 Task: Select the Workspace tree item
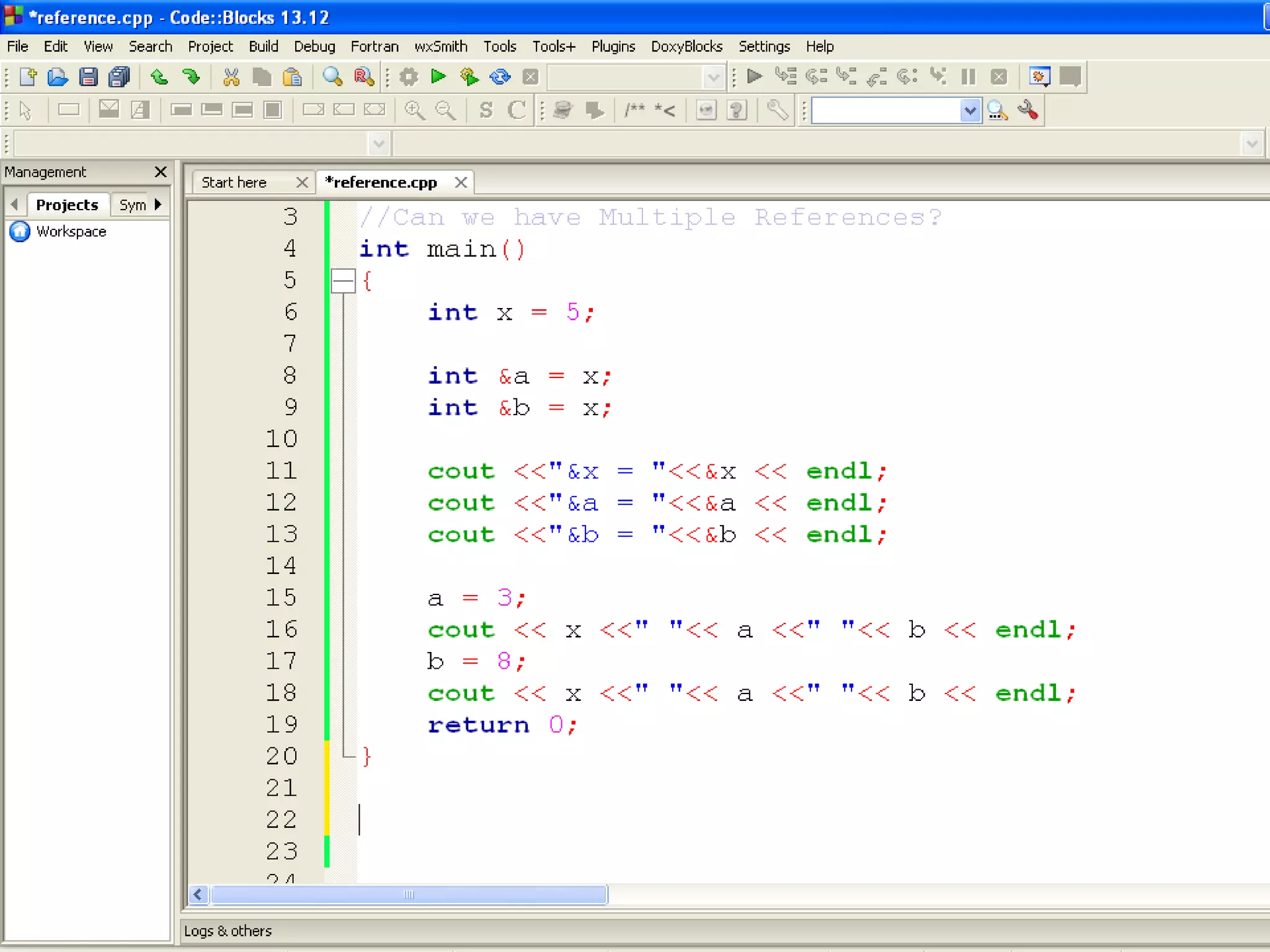[x=71, y=231]
